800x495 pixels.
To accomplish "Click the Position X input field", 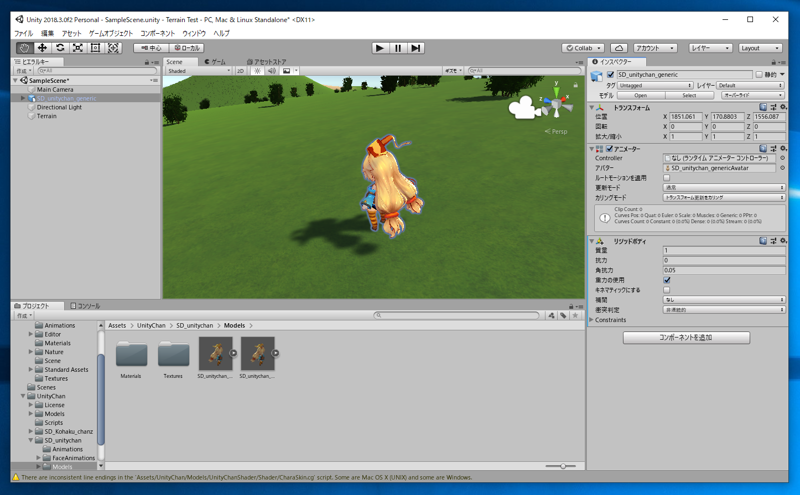I will pyautogui.click(x=686, y=116).
